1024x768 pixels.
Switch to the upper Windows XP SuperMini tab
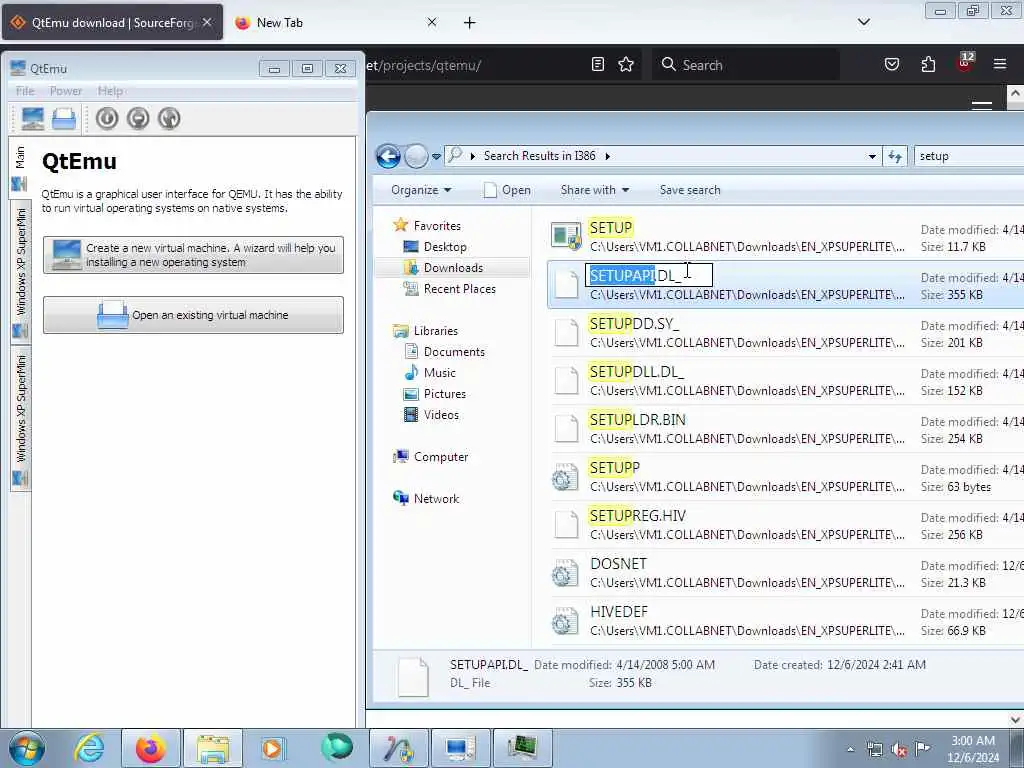[x=20, y=270]
